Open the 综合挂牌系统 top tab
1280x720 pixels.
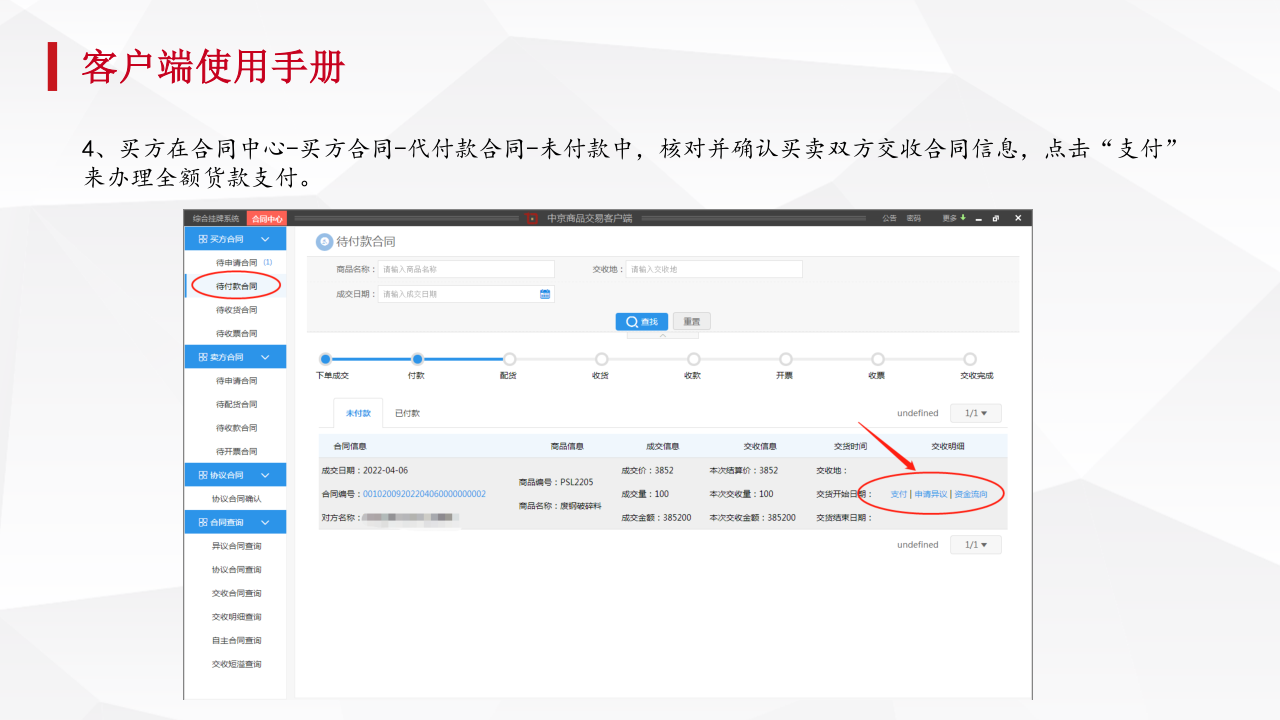(x=215, y=218)
